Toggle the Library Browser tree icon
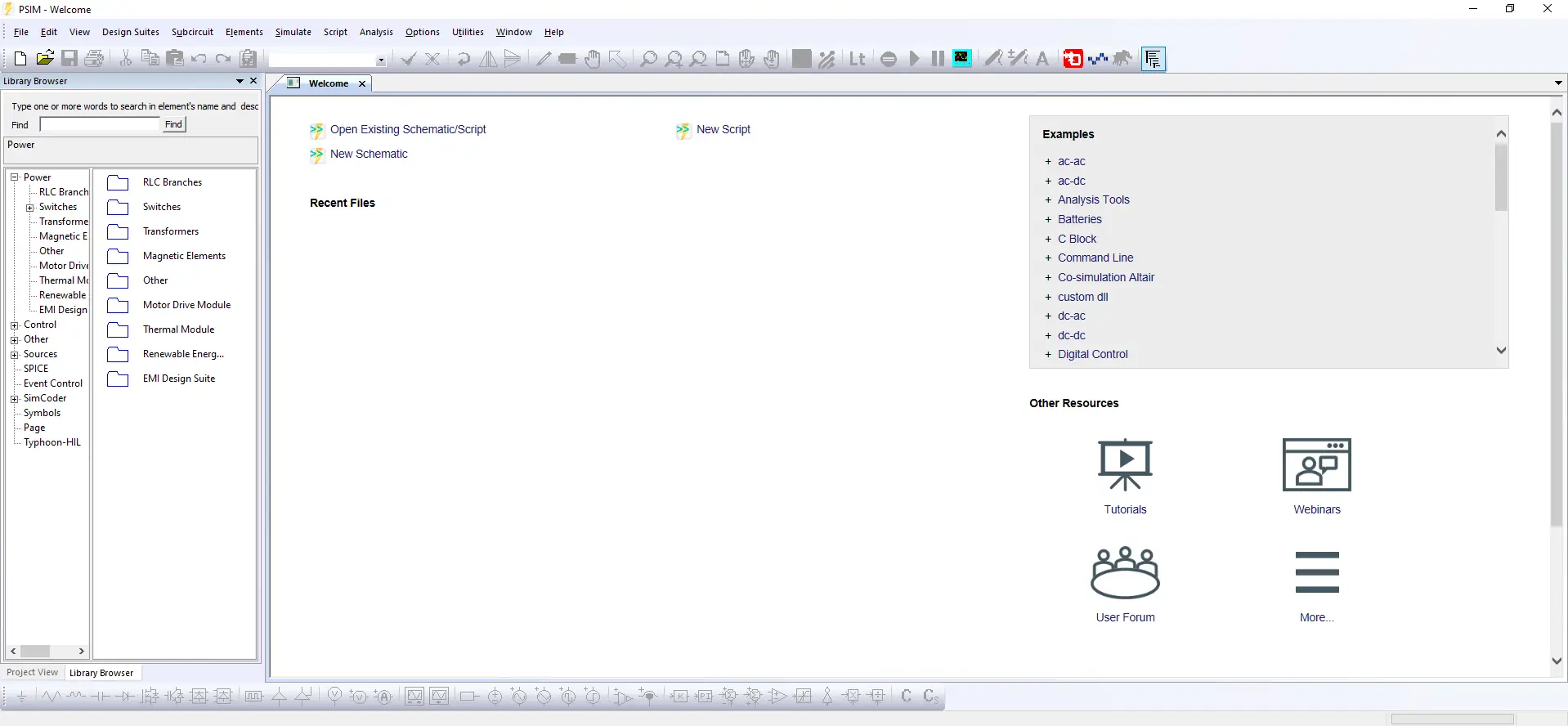 tap(1153, 59)
